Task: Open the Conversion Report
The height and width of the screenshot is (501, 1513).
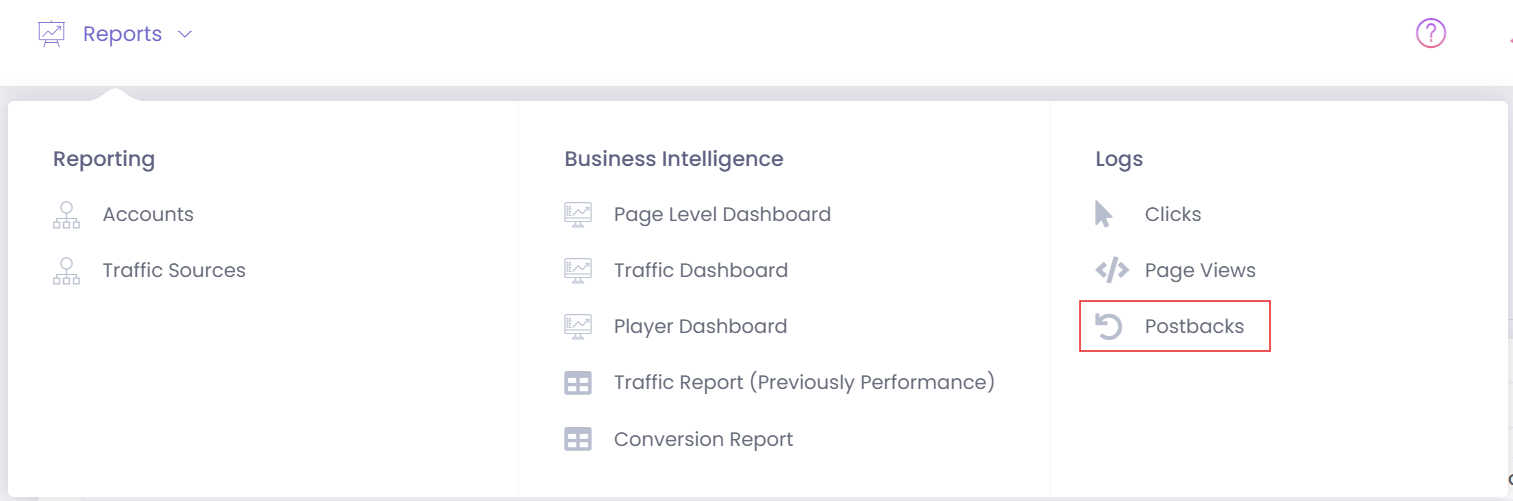Action: coord(703,439)
